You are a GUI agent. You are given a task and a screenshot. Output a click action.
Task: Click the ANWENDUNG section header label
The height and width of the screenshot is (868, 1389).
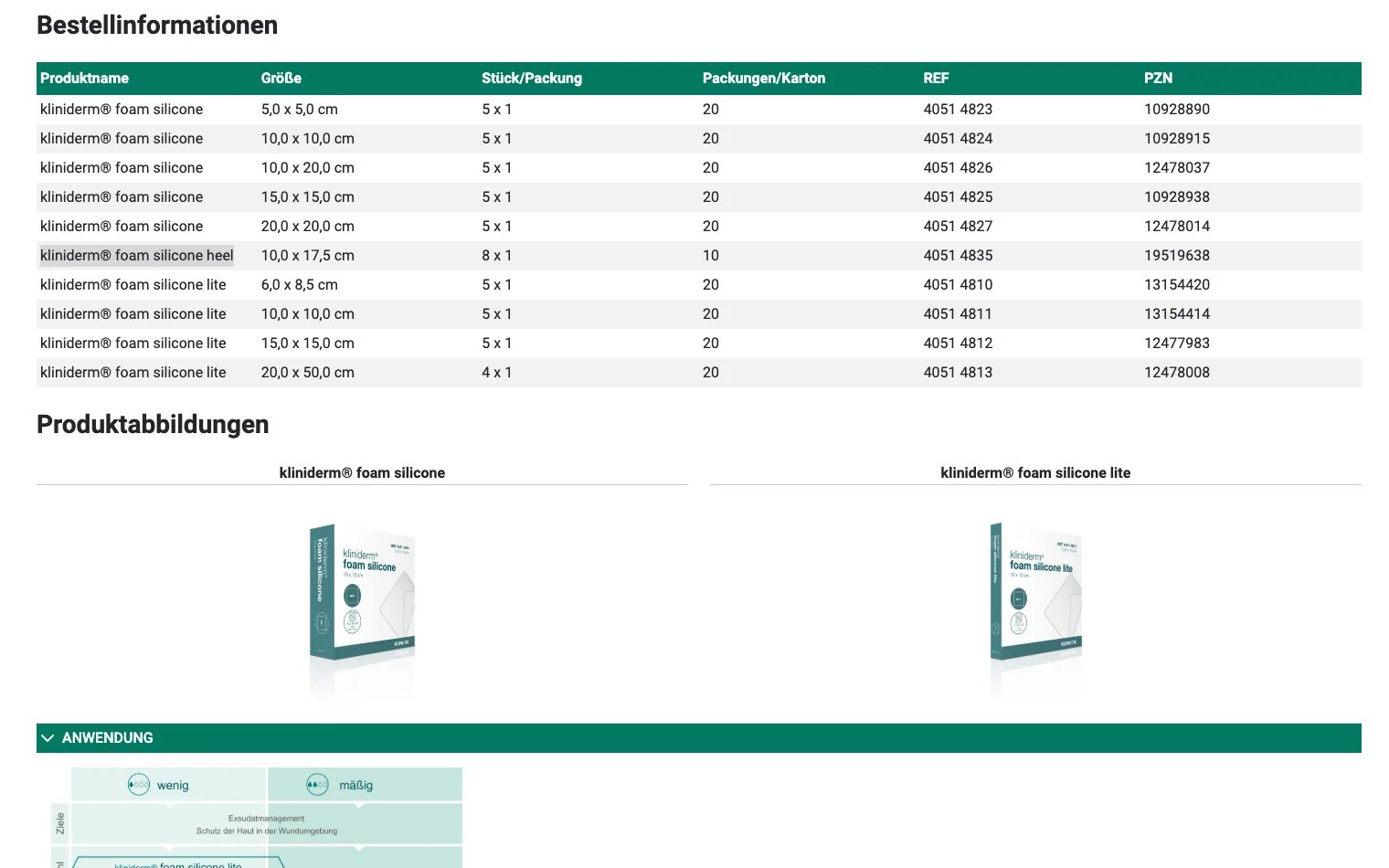coord(108,738)
